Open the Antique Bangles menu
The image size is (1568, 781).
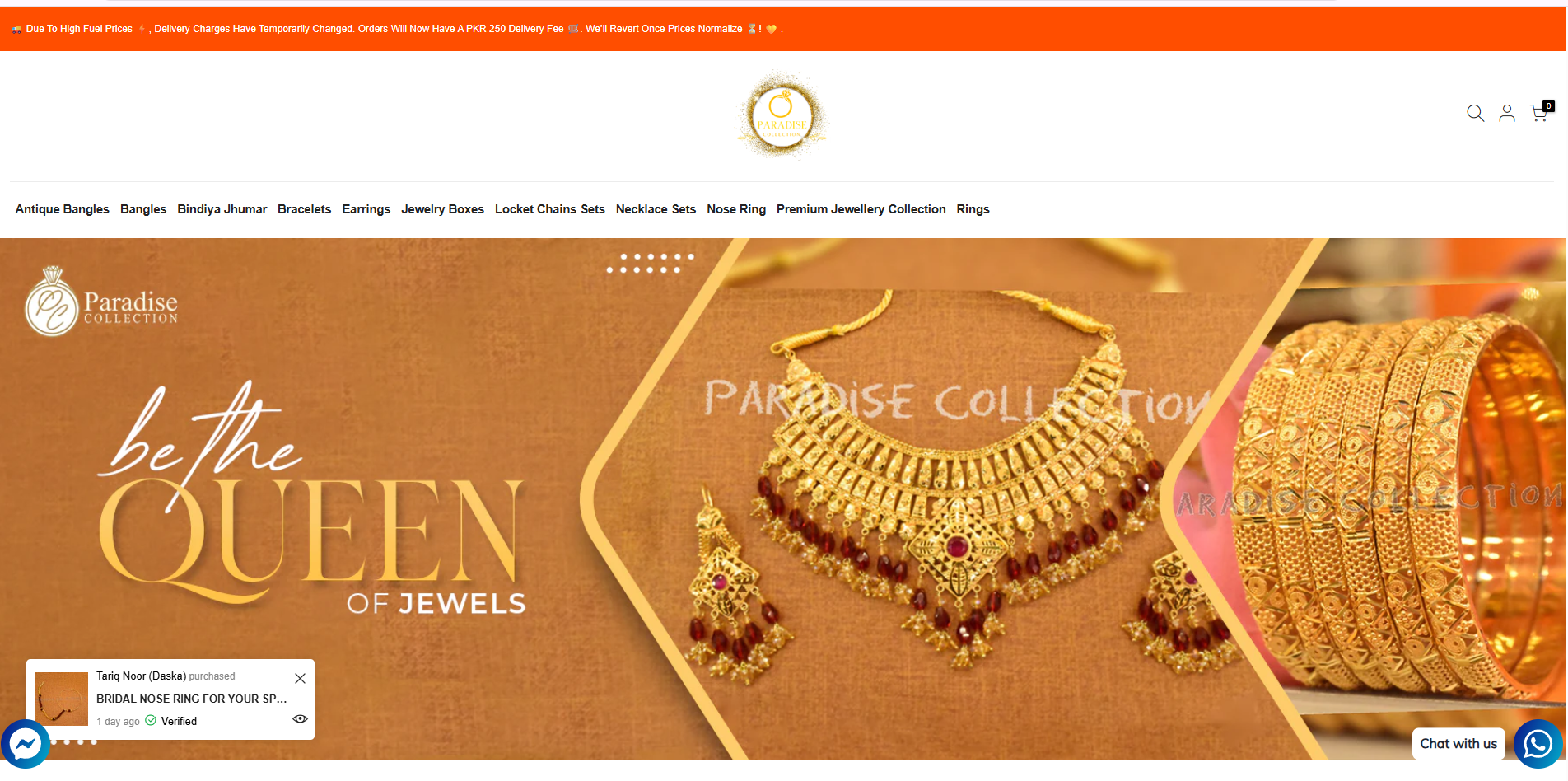tap(62, 209)
